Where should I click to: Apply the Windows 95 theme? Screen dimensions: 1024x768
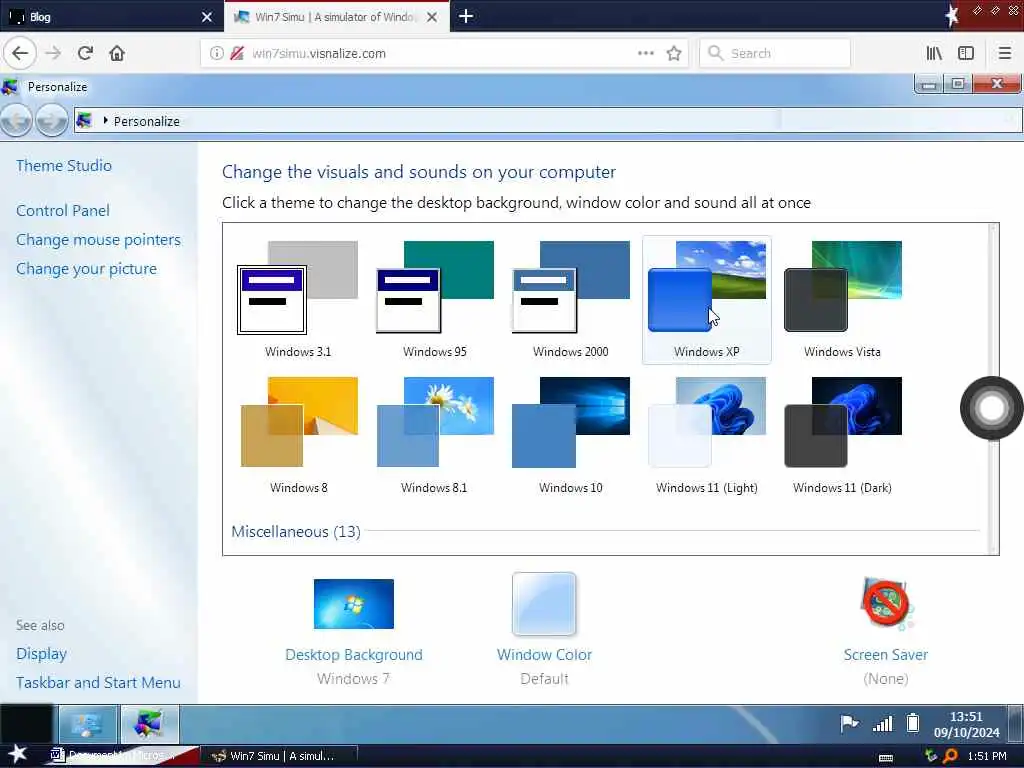pyautogui.click(x=434, y=299)
